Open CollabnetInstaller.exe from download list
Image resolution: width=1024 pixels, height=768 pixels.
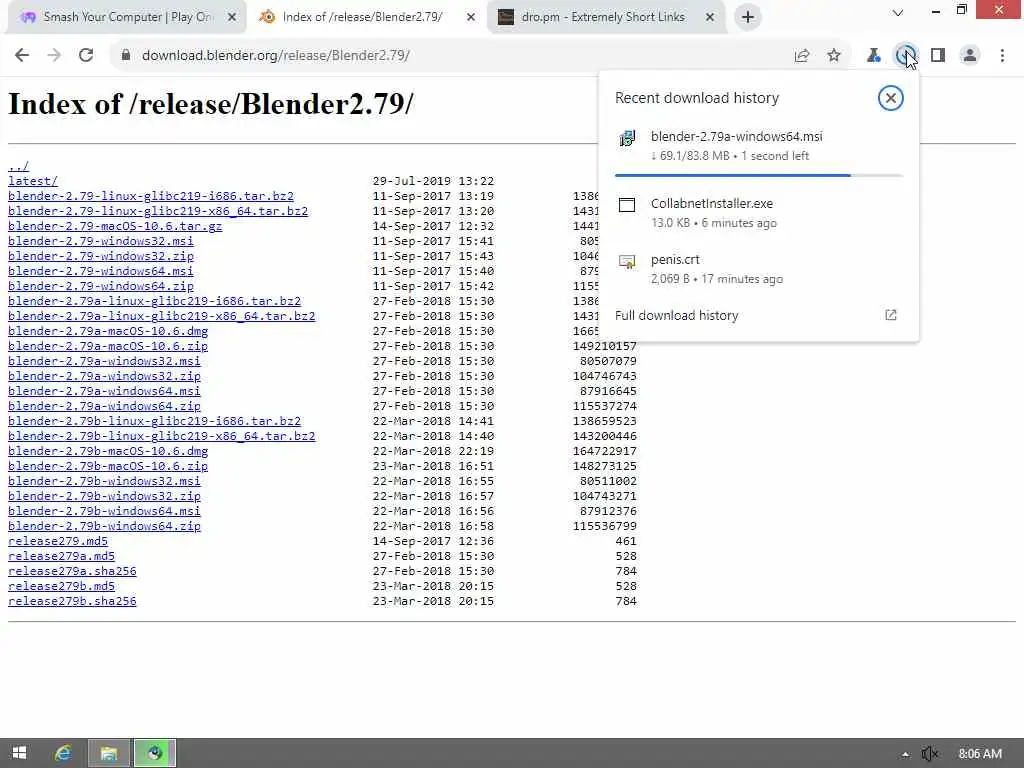pyautogui.click(x=758, y=213)
